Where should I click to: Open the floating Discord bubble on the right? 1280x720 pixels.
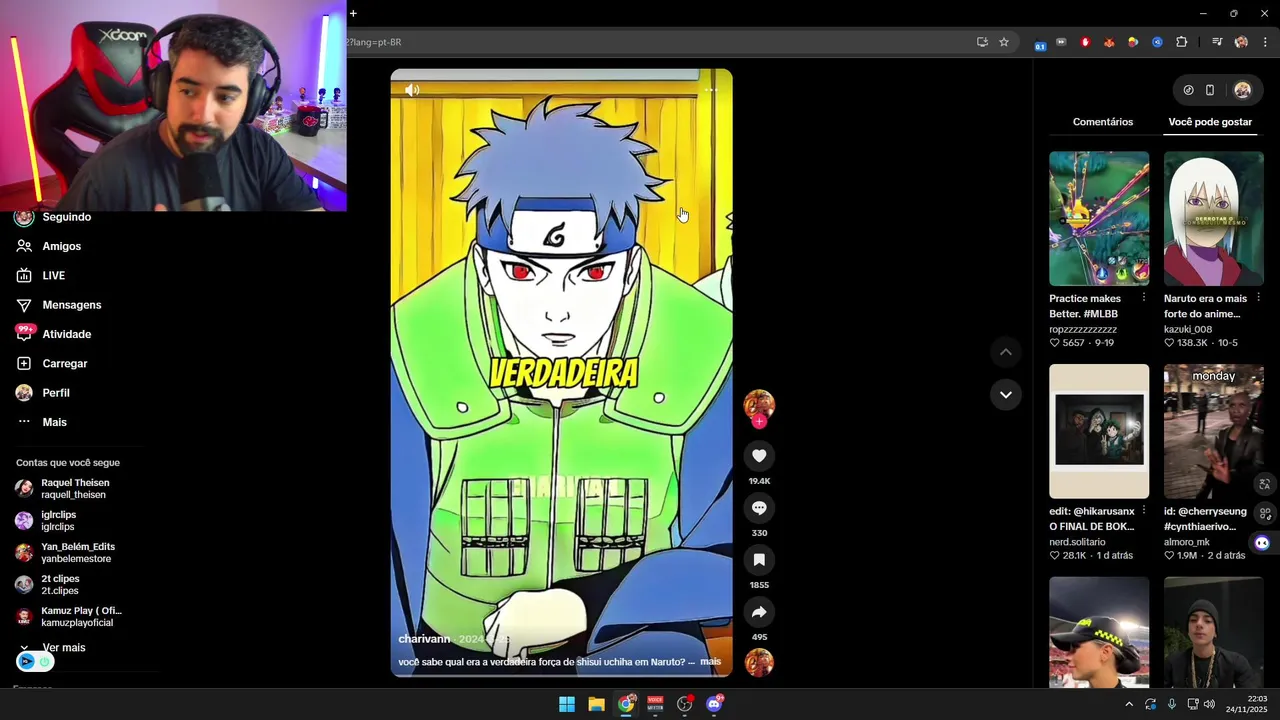(x=1262, y=543)
